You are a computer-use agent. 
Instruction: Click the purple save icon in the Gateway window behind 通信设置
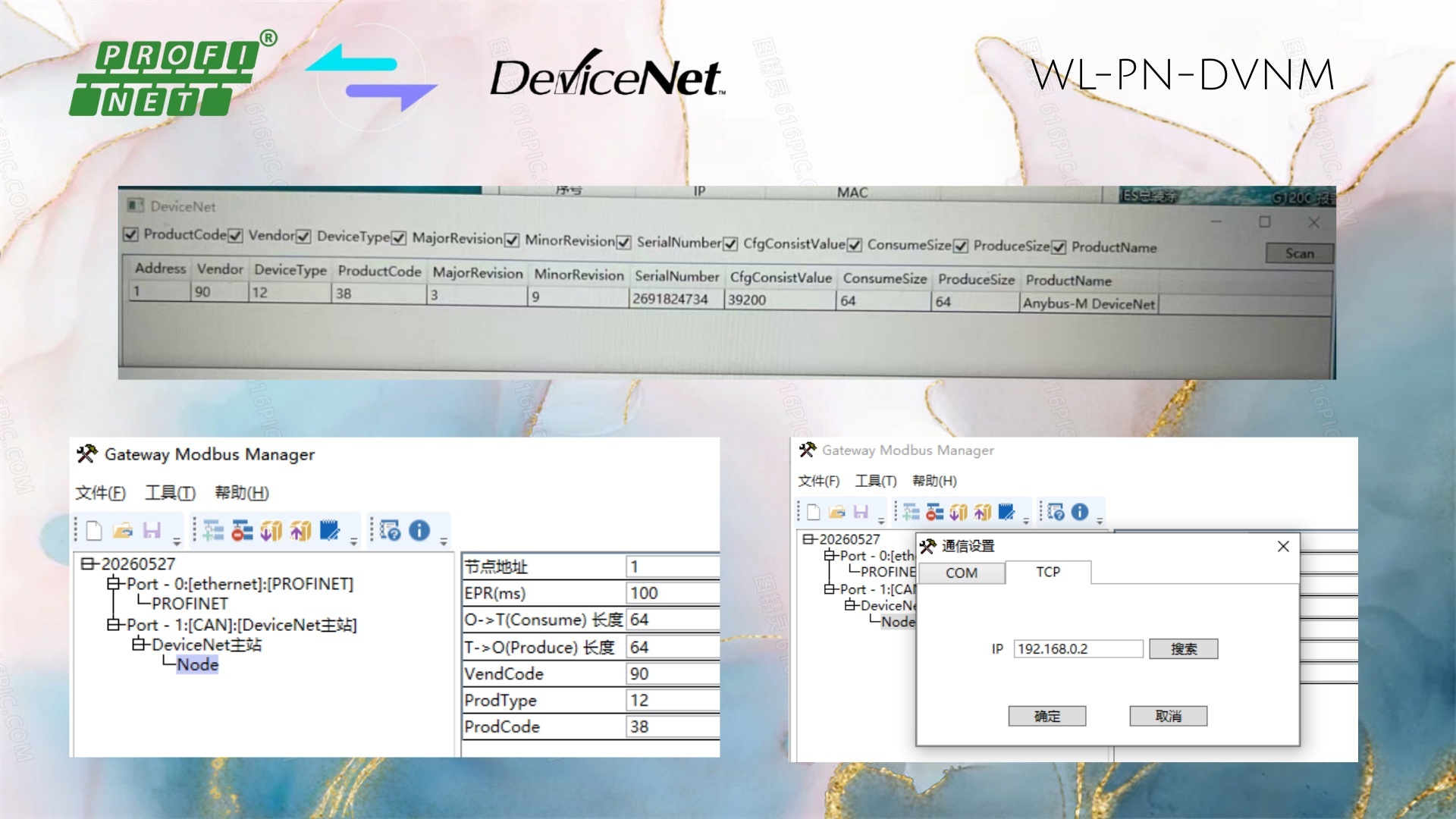coord(861,513)
